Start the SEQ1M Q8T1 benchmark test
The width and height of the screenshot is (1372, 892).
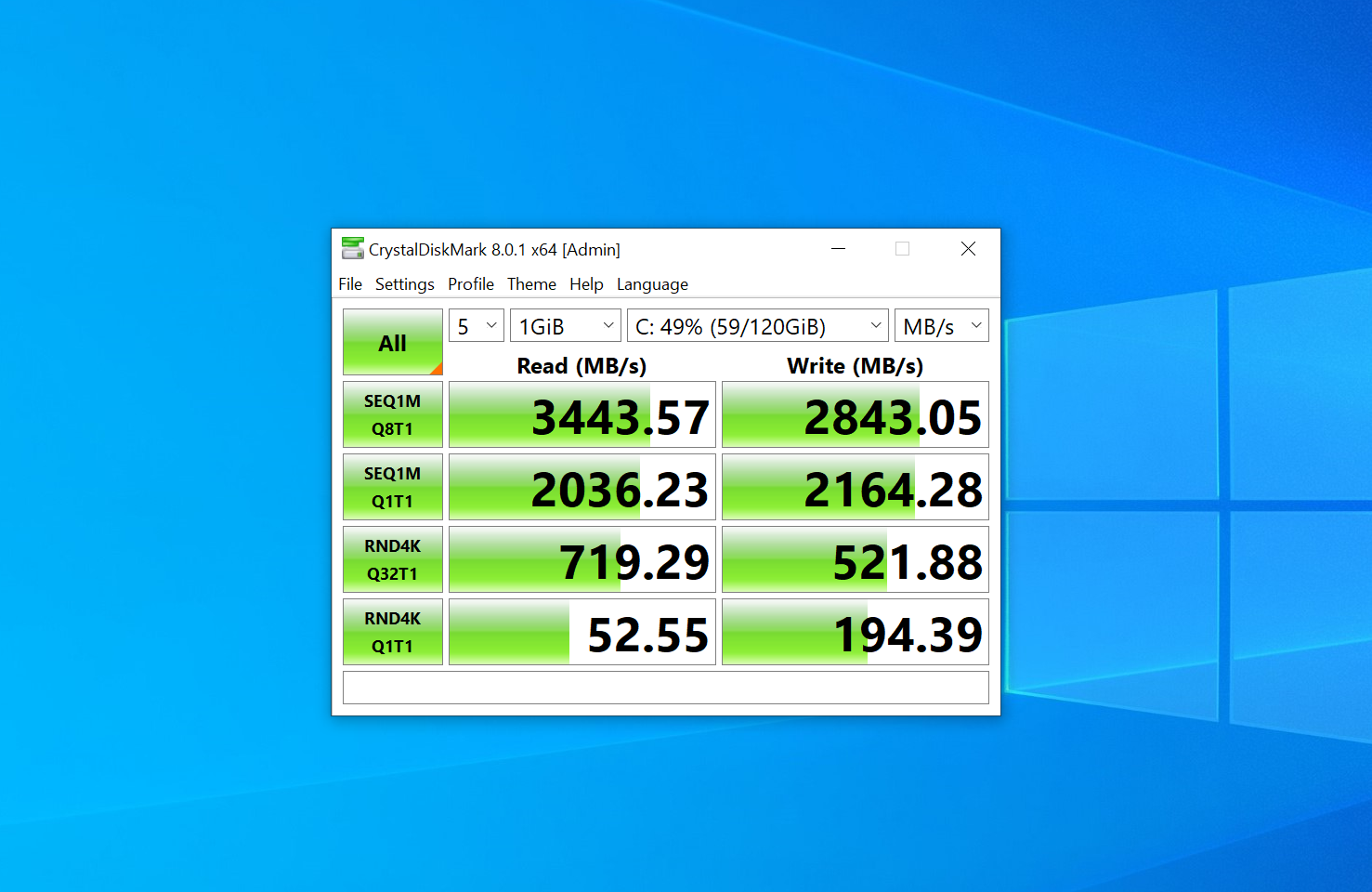392,414
